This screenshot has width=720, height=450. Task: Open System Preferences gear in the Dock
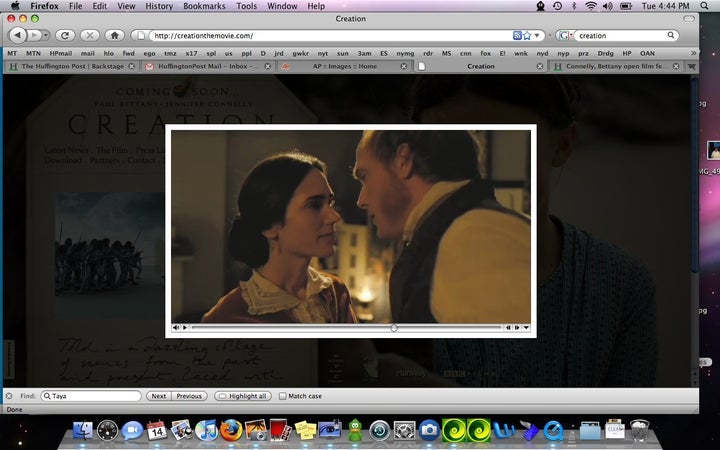click(405, 431)
